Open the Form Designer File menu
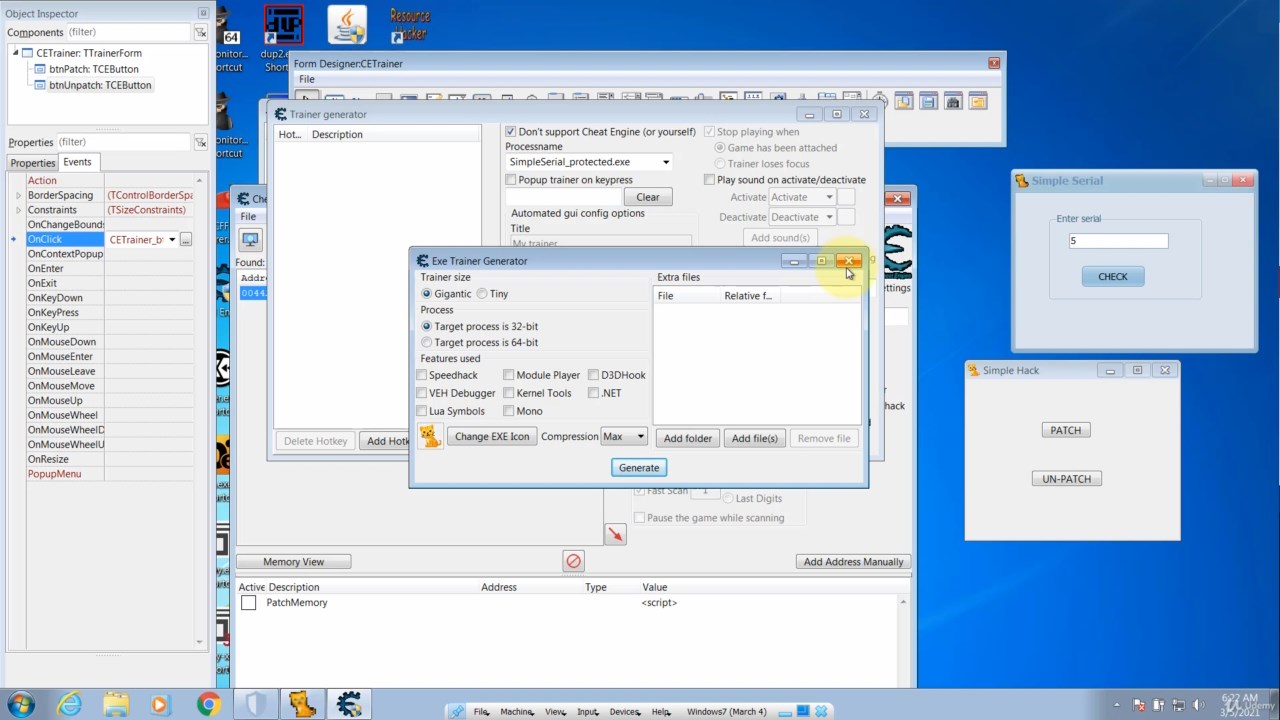The image size is (1280, 720). coord(306,79)
